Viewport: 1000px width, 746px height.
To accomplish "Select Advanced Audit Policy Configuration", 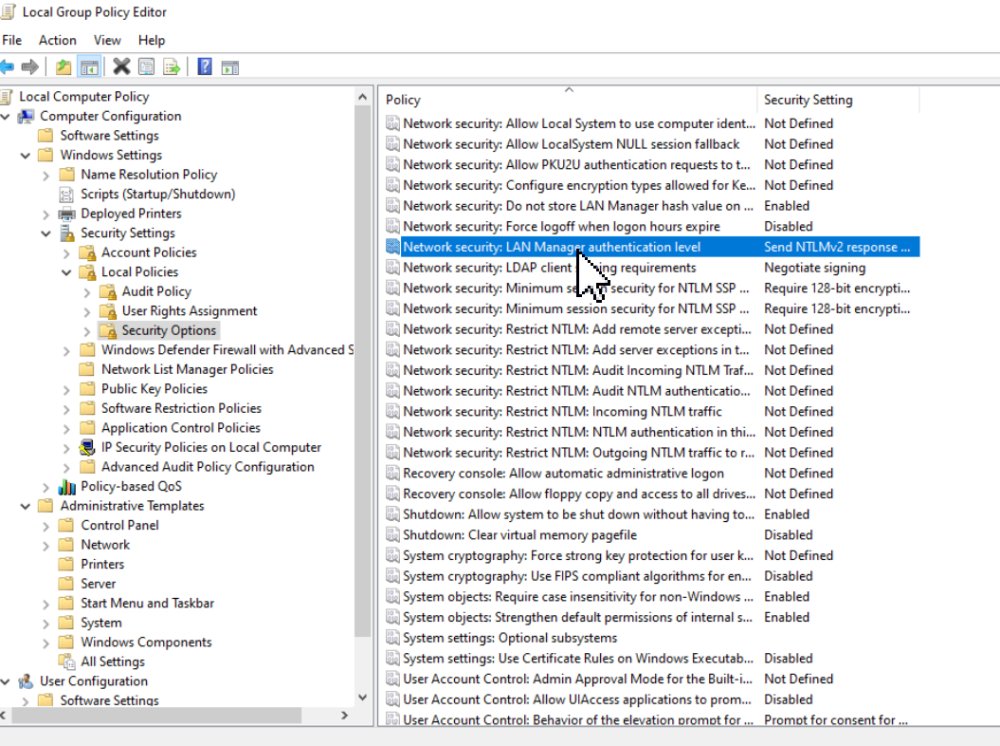I will (x=207, y=467).
